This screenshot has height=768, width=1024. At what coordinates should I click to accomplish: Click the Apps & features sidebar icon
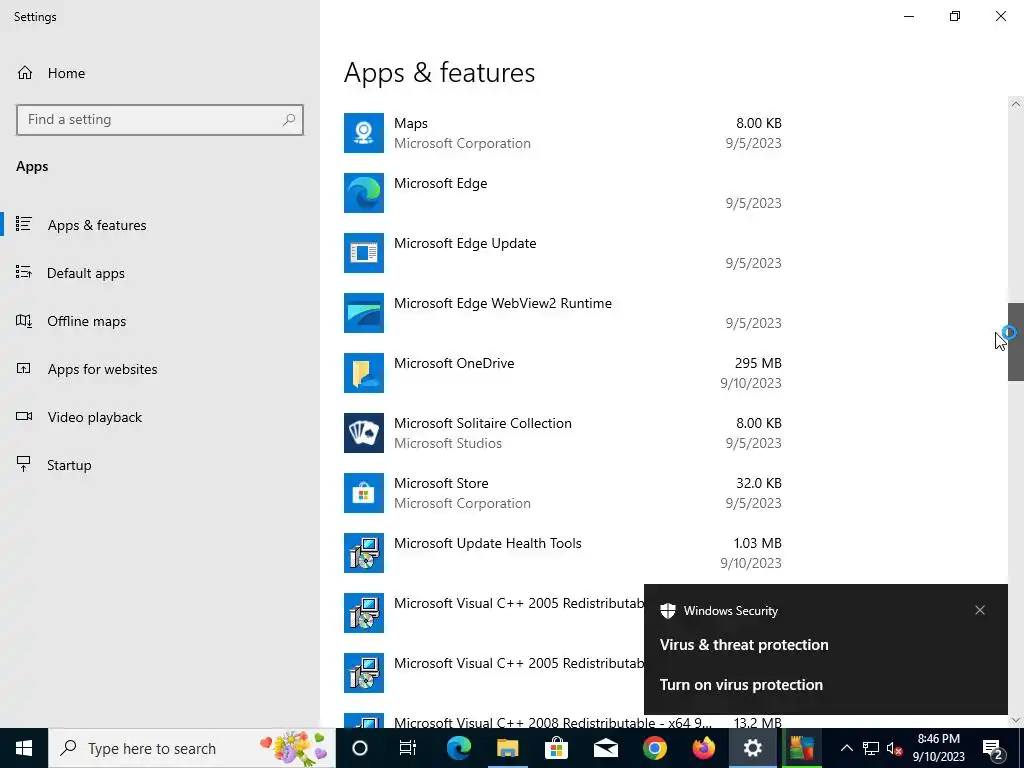point(24,224)
